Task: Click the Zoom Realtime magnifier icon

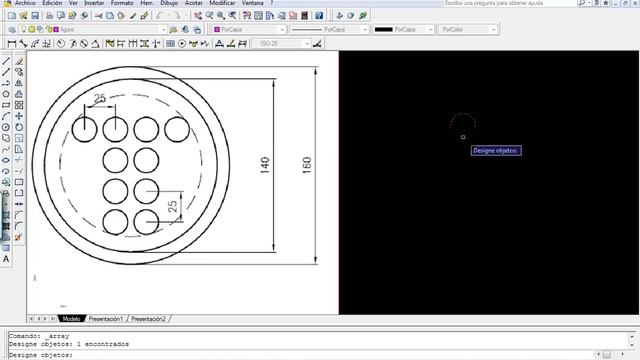Action: click(209, 16)
